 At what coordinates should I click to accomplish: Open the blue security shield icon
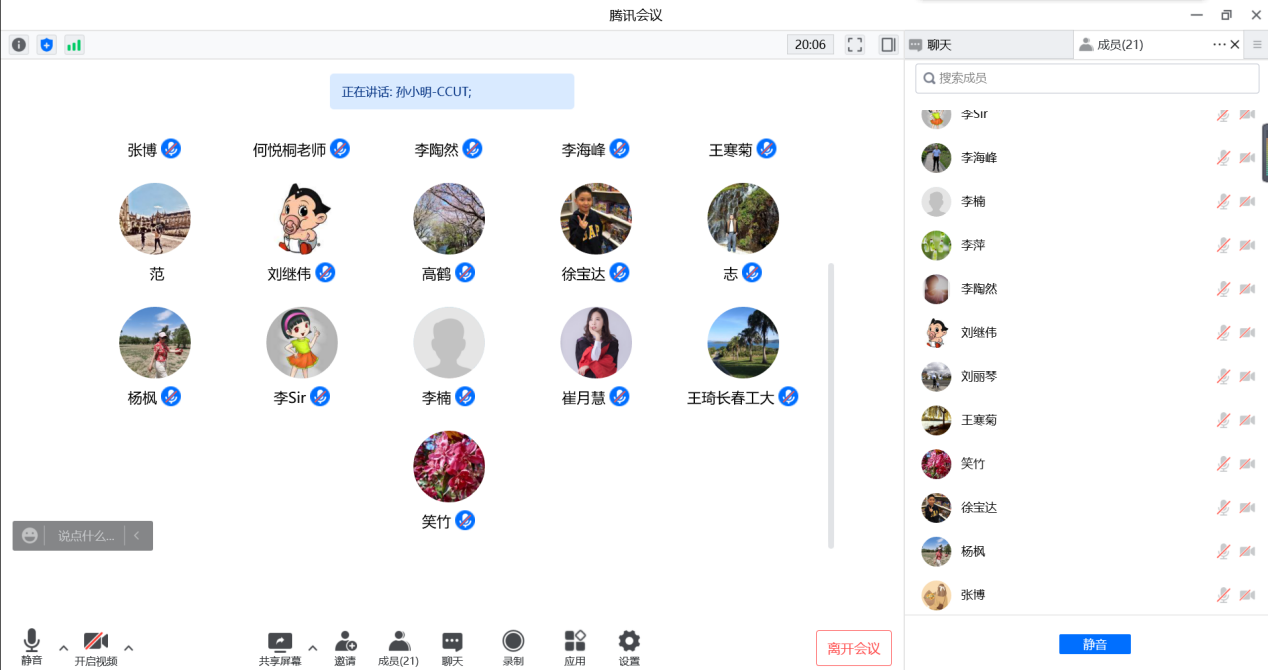pyautogui.click(x=46, y=45)
